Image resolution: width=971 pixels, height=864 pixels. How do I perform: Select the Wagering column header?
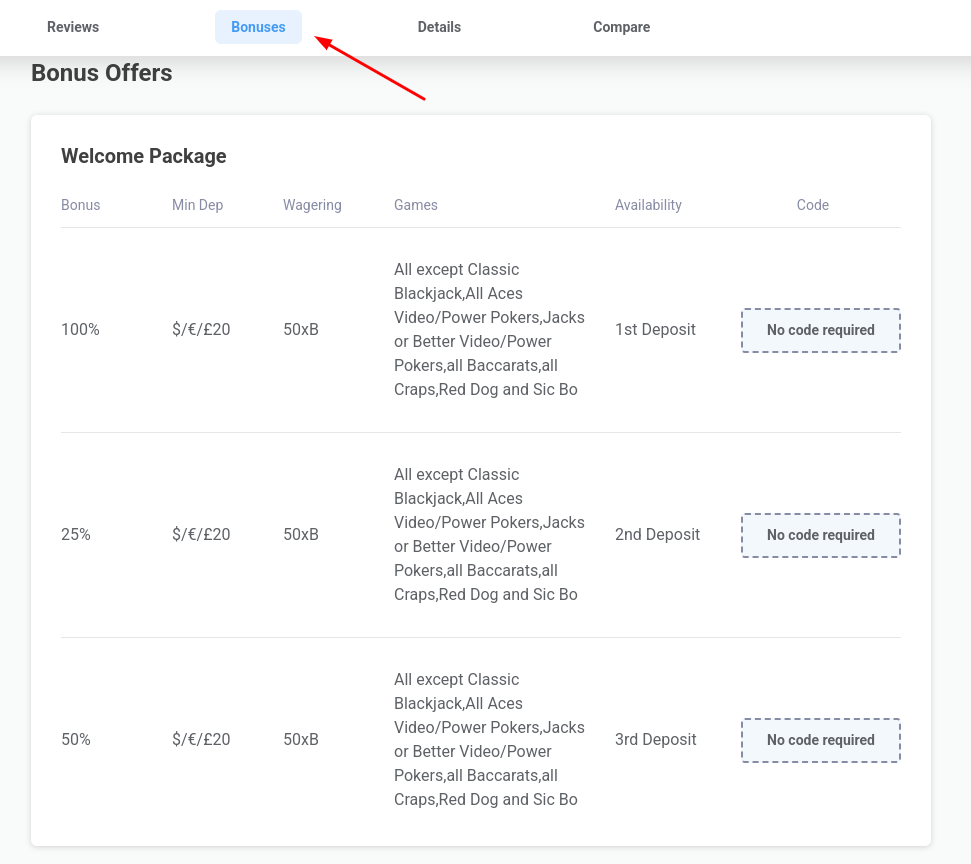pyautogui.click(x=312, y=205)
